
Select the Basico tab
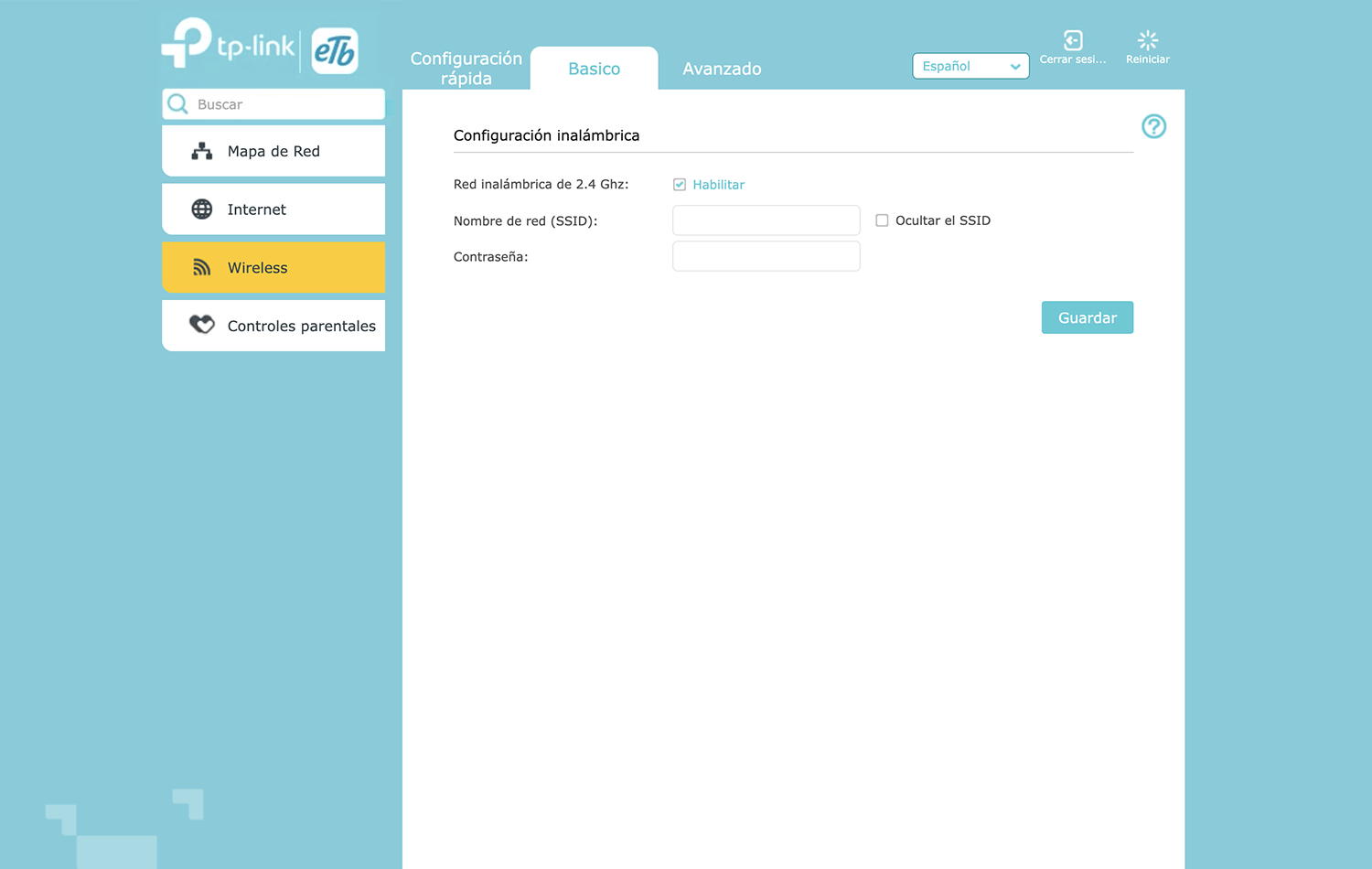coord(594,69)
